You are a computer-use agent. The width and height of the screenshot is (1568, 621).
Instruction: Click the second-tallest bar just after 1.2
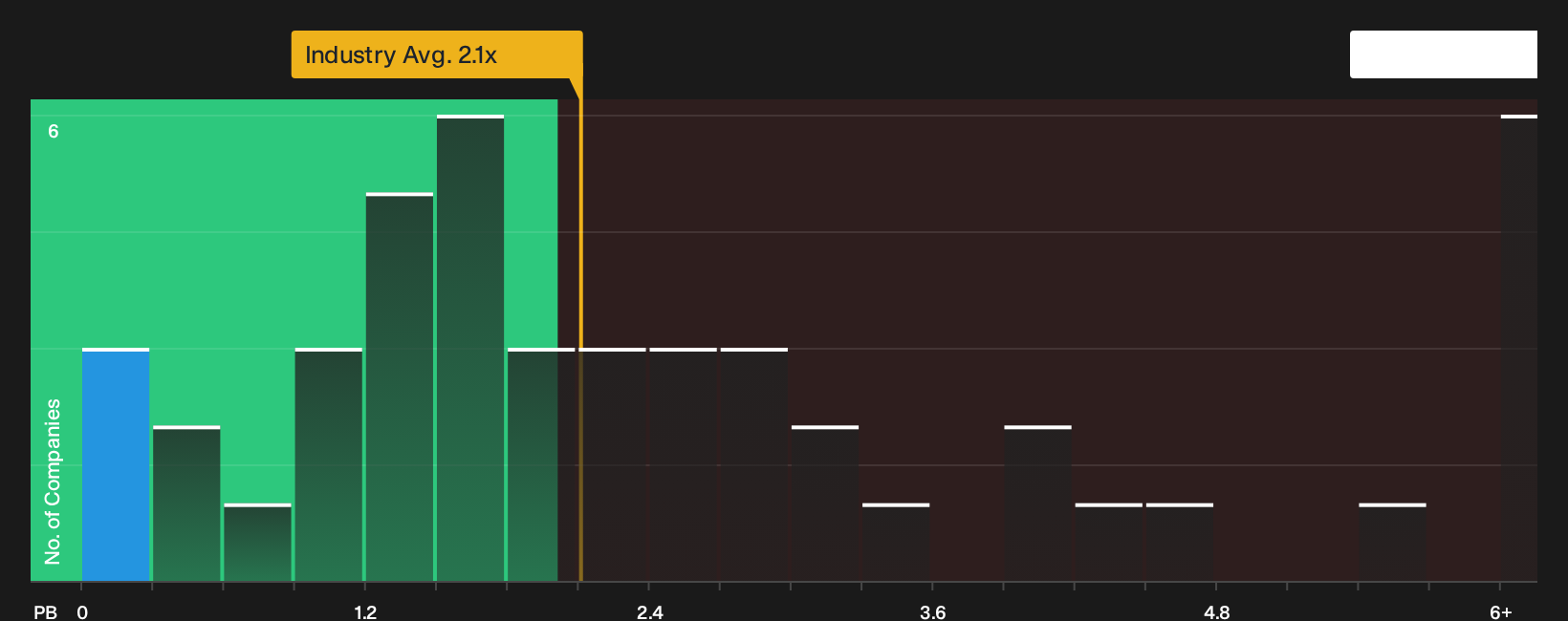coord(400,387)
